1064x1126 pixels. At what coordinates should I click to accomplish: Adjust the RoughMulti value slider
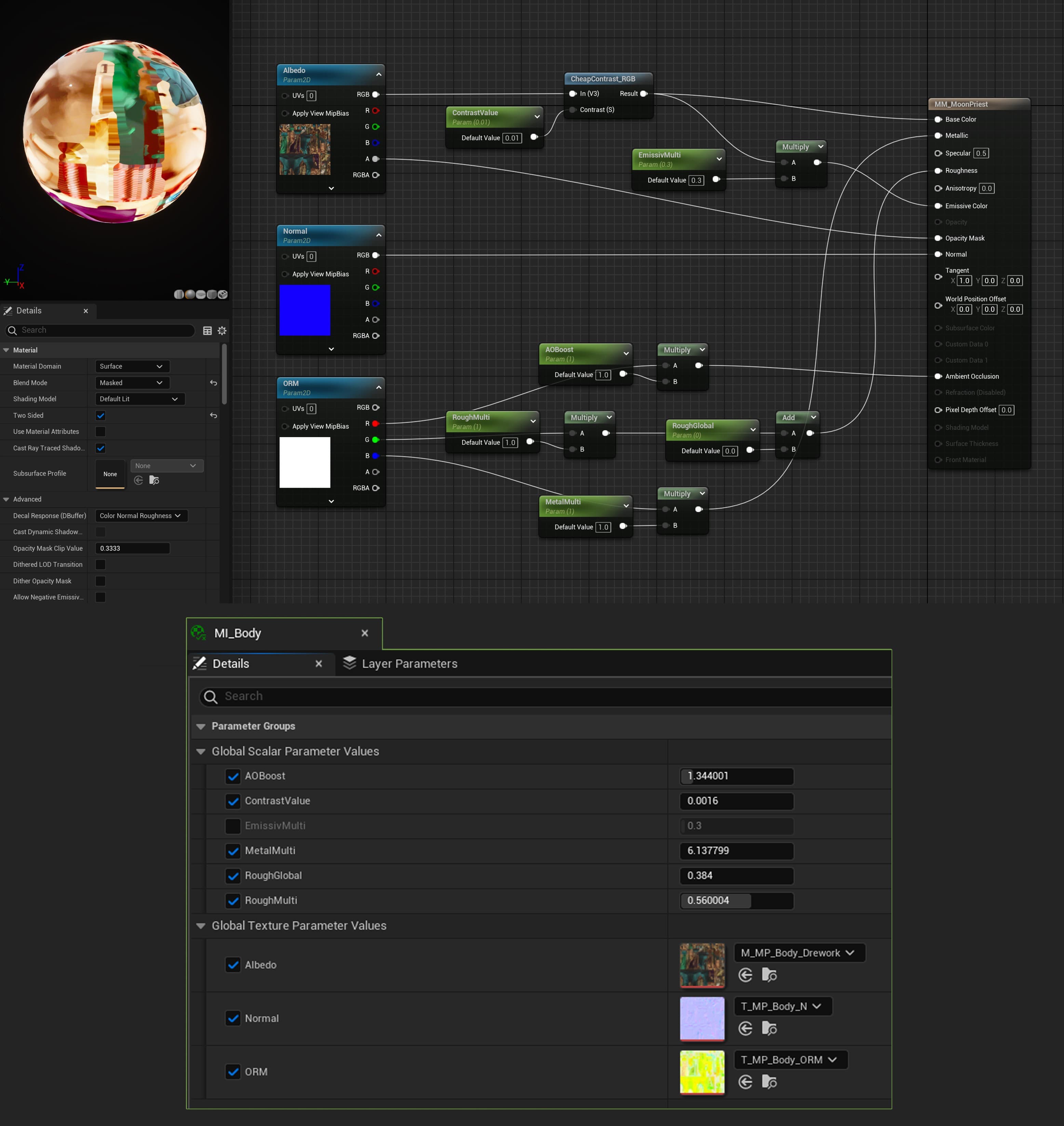click(736, 901)
